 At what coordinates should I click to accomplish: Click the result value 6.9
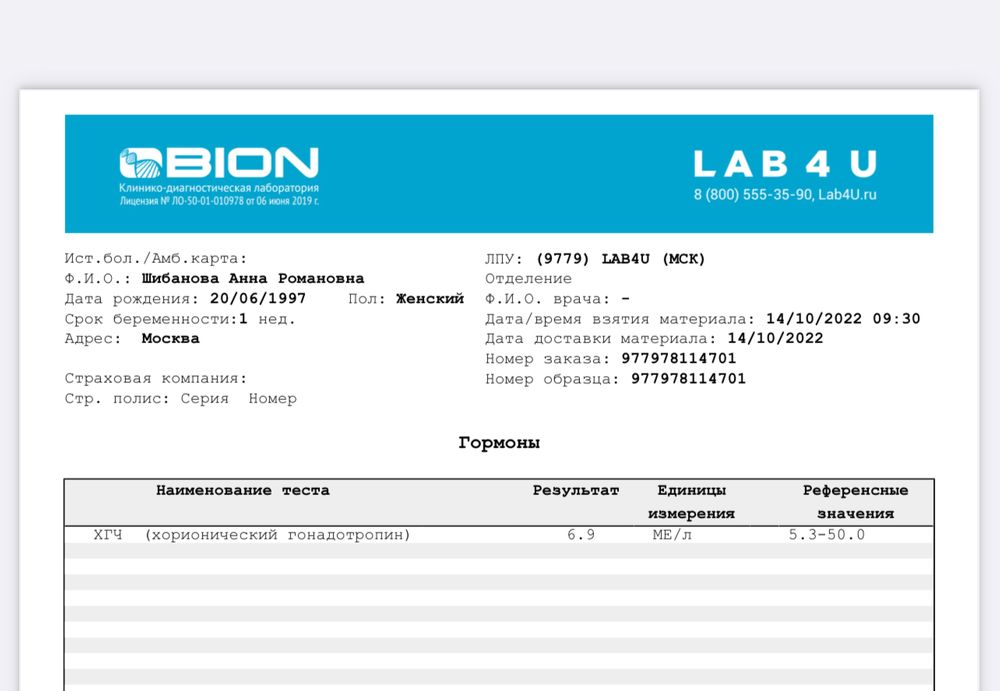pos(581,535)
